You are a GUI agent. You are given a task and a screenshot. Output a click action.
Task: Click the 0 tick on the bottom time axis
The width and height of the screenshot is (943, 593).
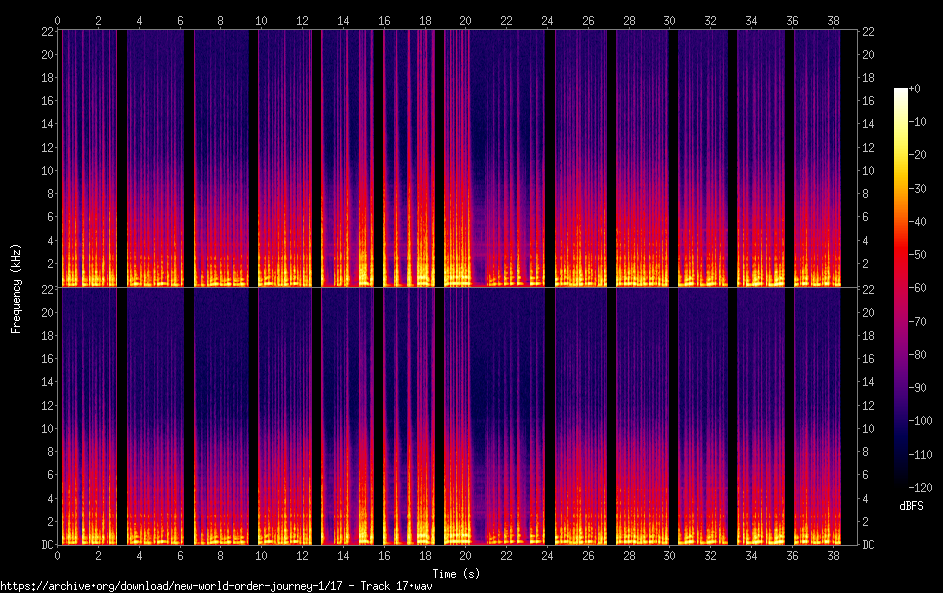(58, 554)
